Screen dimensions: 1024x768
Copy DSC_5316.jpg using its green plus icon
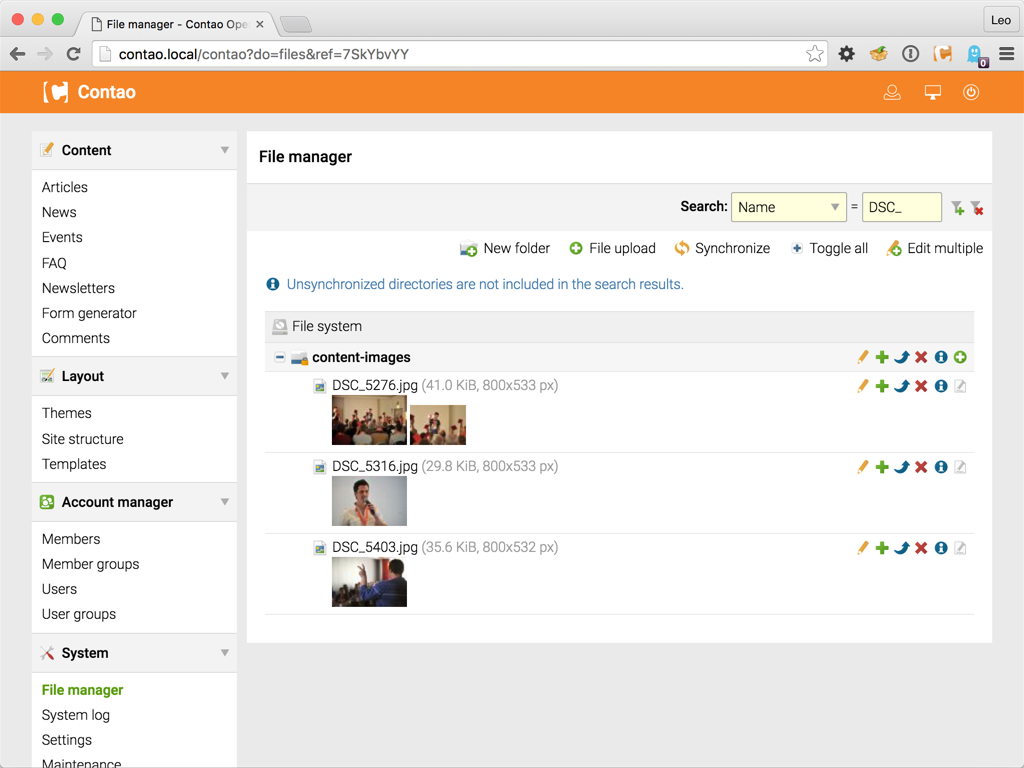tap(882, 467)
